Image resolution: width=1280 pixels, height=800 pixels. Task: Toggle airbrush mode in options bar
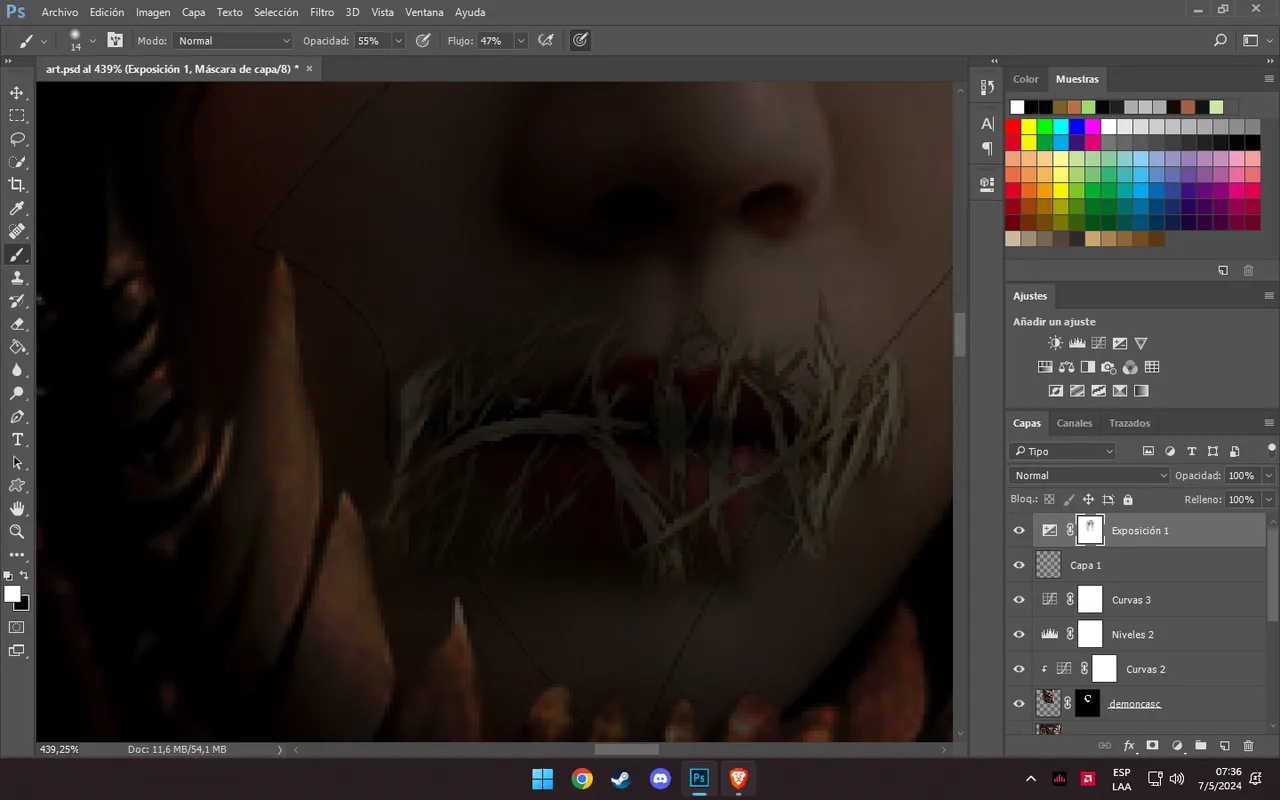546,41
